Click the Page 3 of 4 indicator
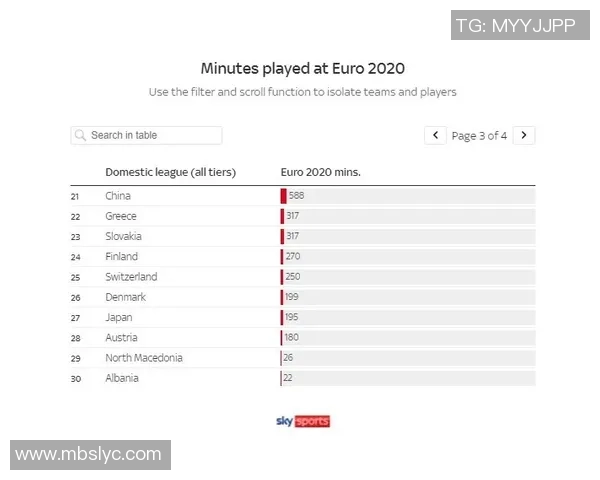600x480 pixels. (x=480, y=135)
